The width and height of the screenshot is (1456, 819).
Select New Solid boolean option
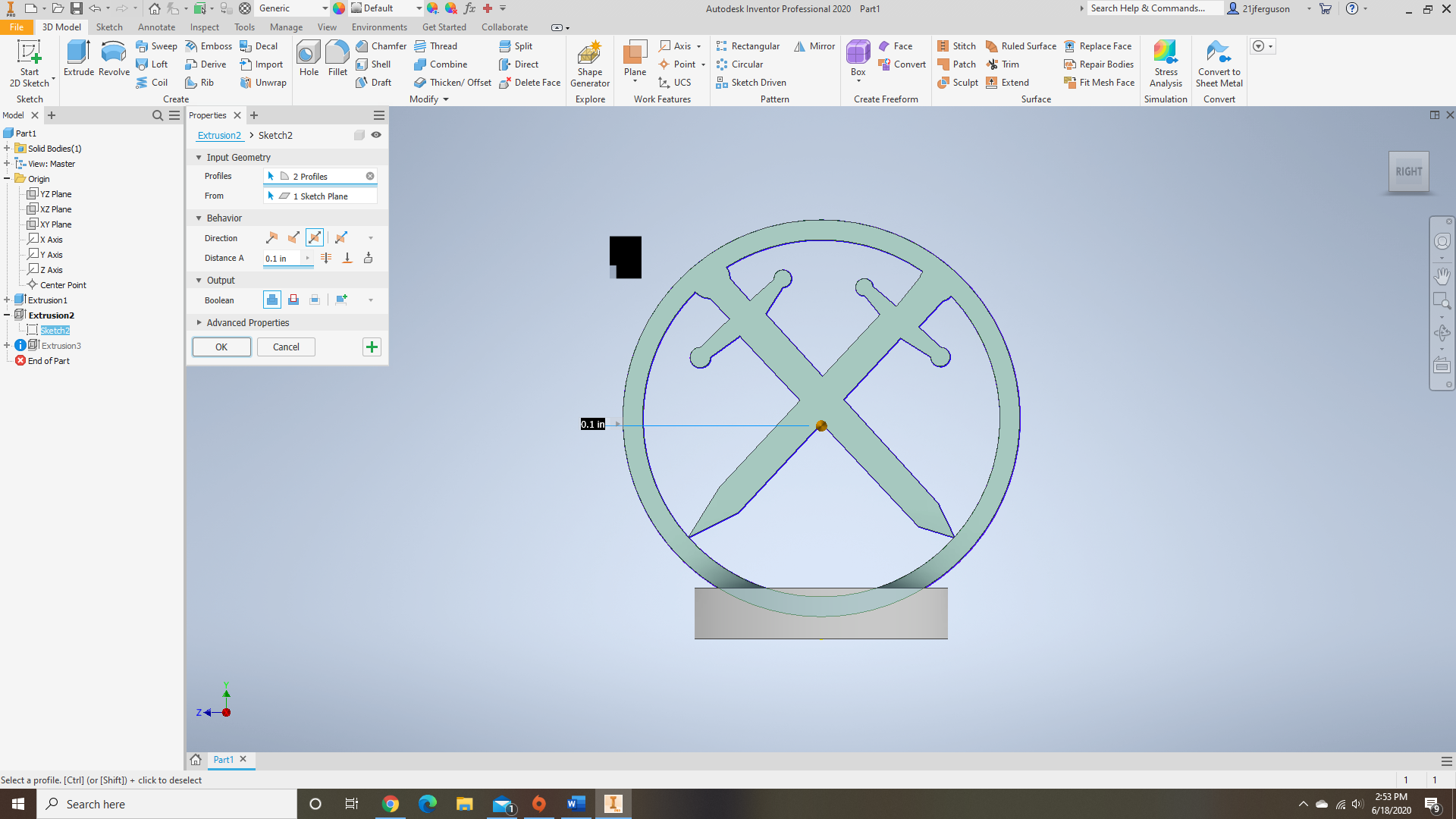coord(341,300)
